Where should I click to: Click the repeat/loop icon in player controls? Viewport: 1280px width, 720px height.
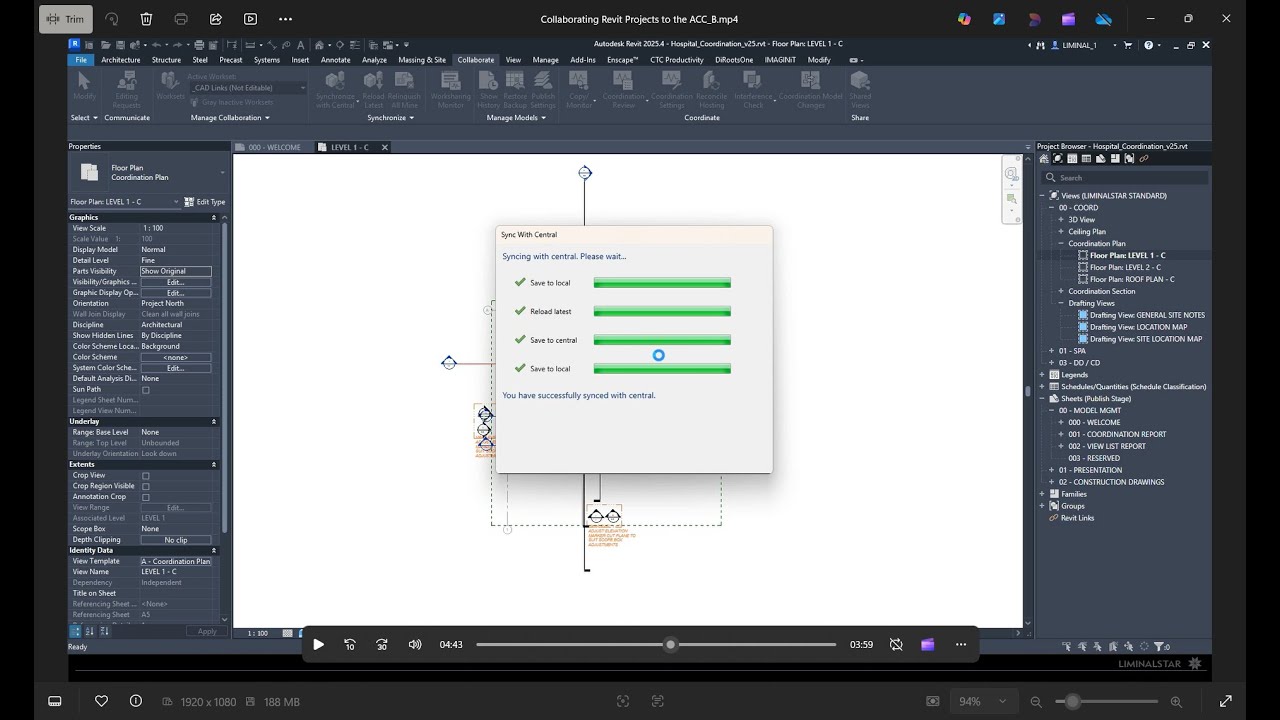click(896, 645)
